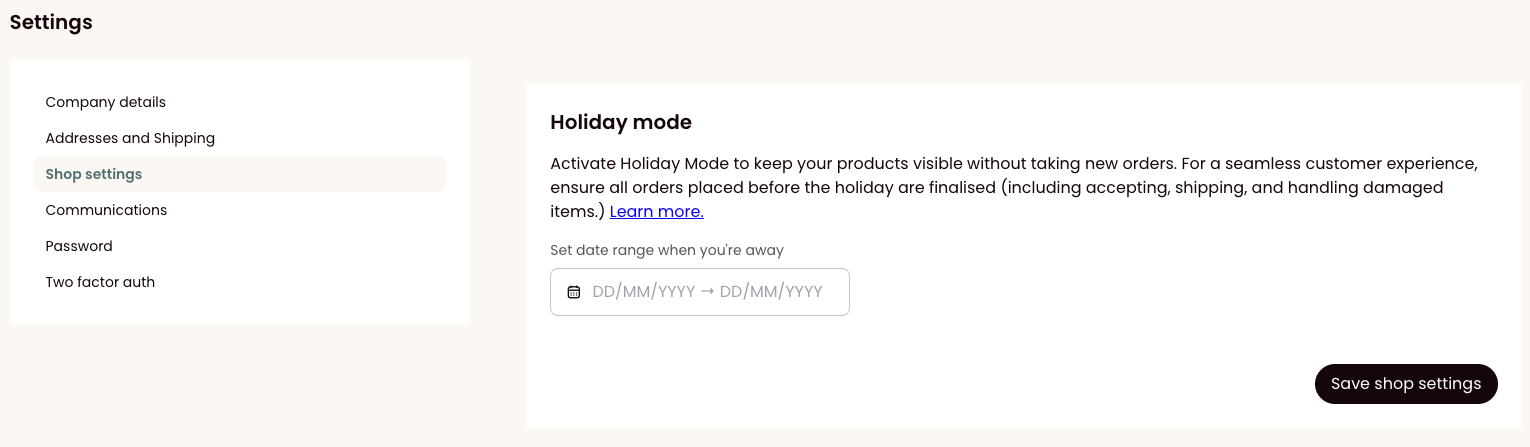The height and width of the screenshot is (447, 1530).
Task: Click the arrow between the two dates
Action: pos(707,292)
